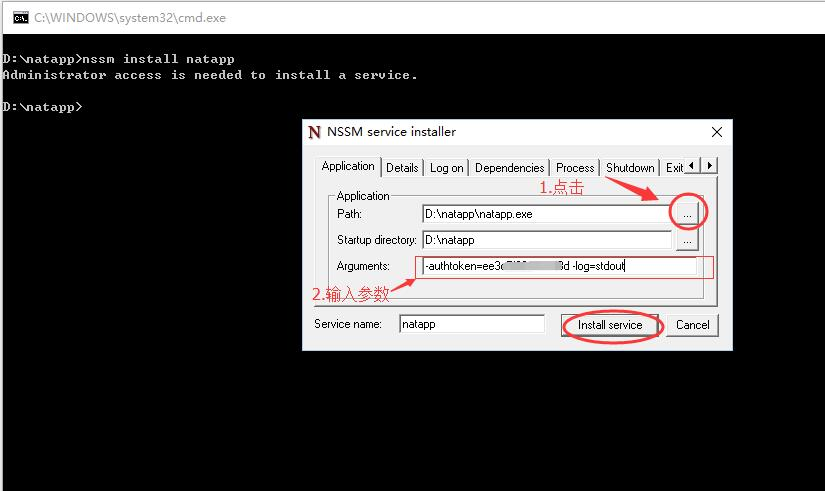
Task: Click the "Path:" label
Action: pos(349,214)
